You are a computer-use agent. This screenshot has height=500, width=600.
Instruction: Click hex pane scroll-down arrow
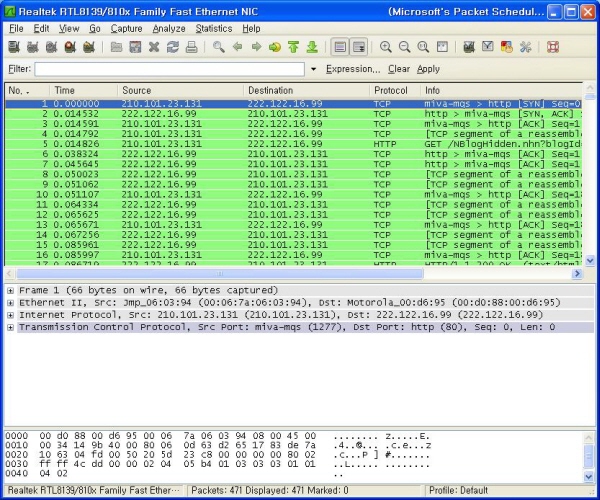pos(589,476)
